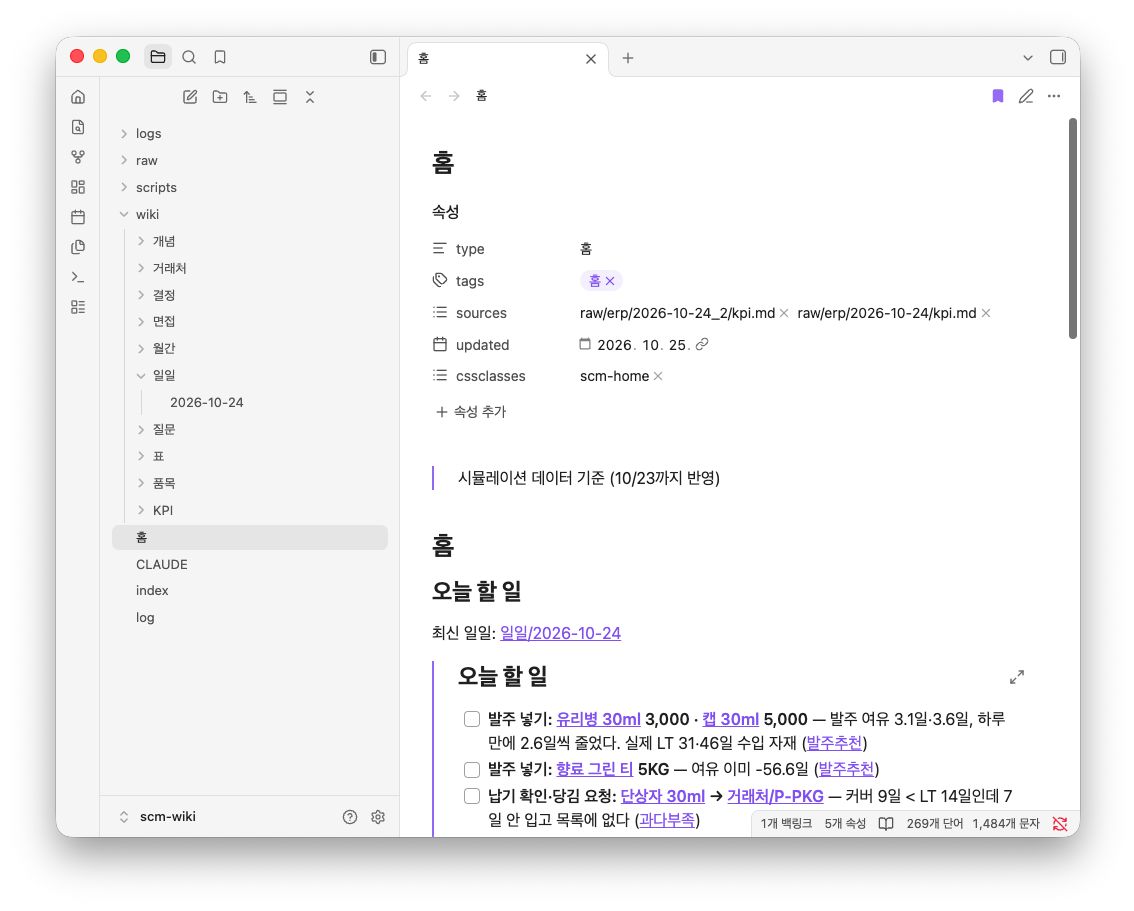Close the 홈 tab
Image resolution: width=1134 pixels, height=911 pixels.
pos(591,59)
